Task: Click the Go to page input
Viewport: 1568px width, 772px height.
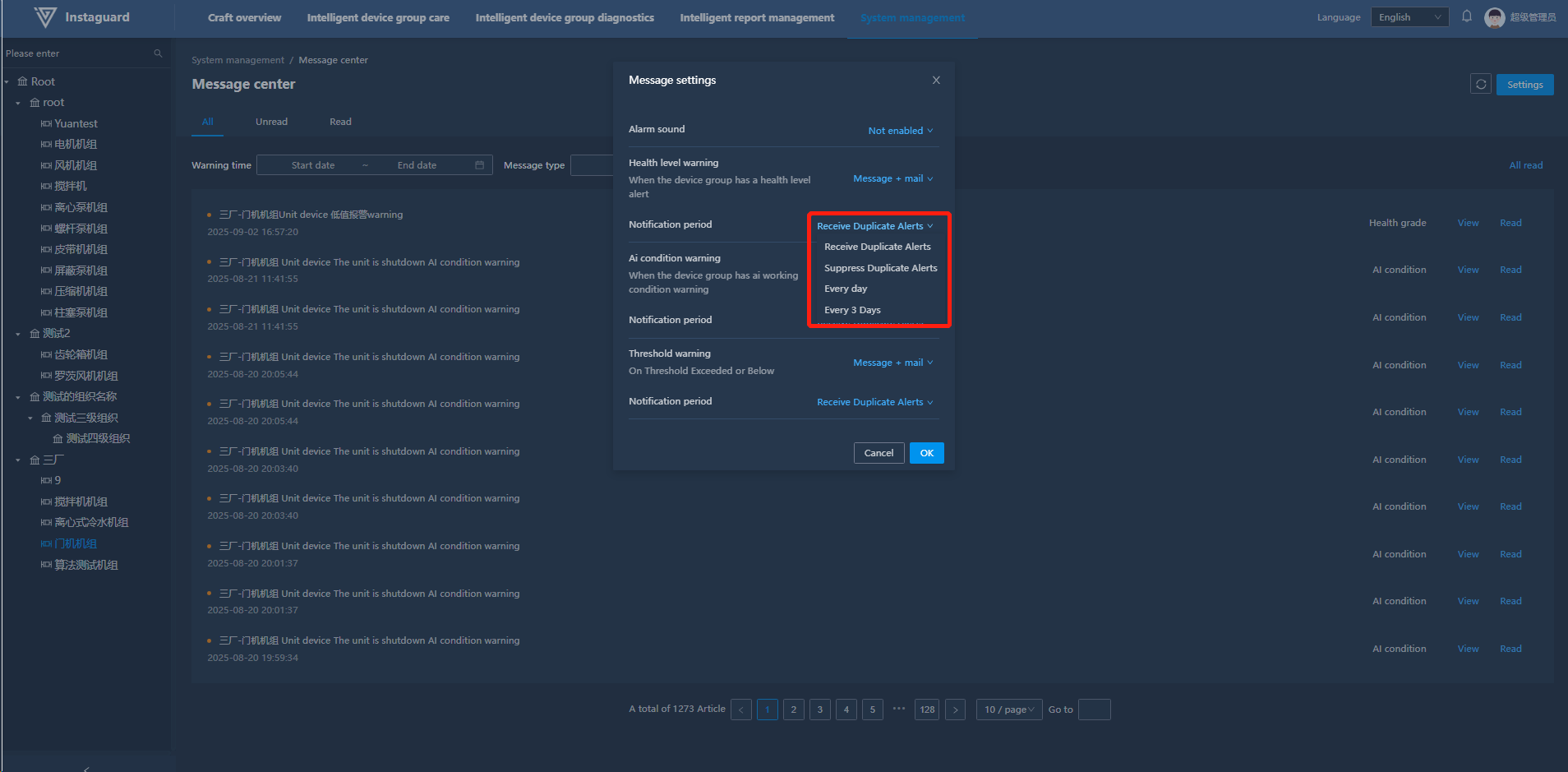Action: tap(1094, 710)
